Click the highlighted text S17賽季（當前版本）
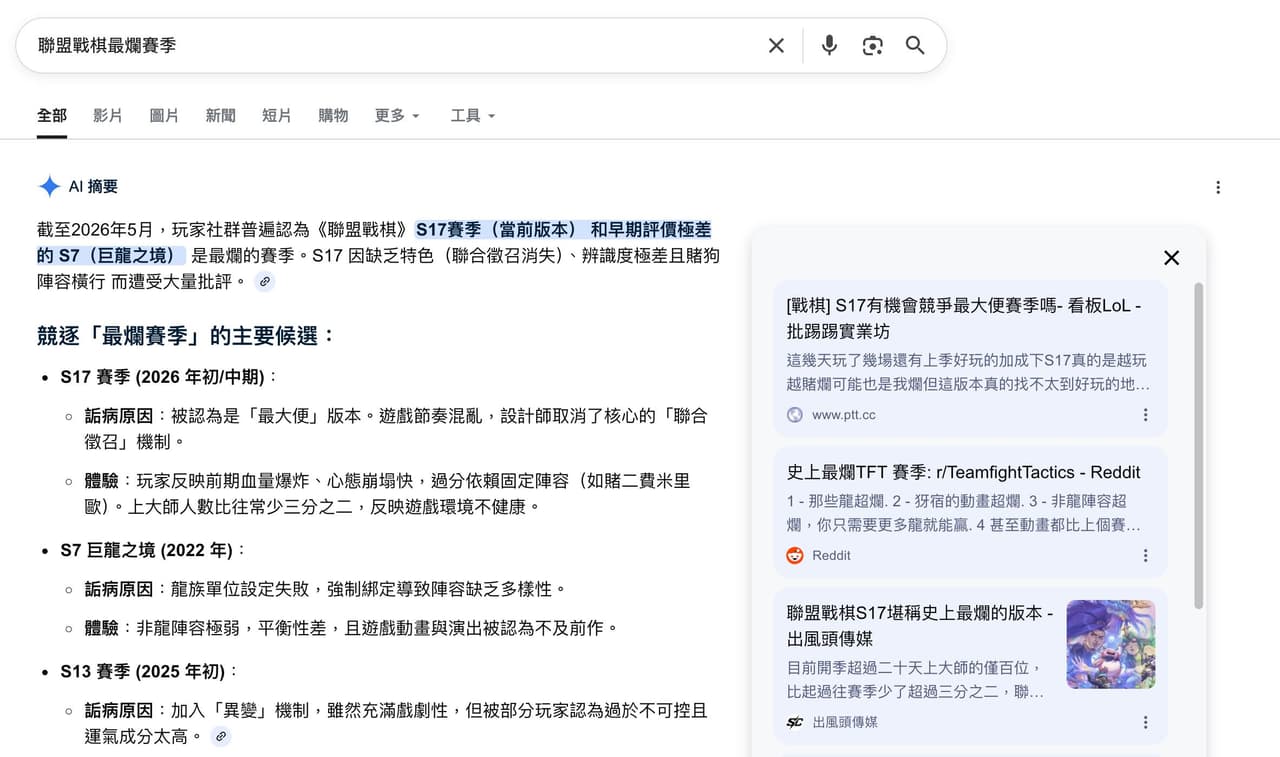The height and width of the screenshot is (757, 1280). 498,230
